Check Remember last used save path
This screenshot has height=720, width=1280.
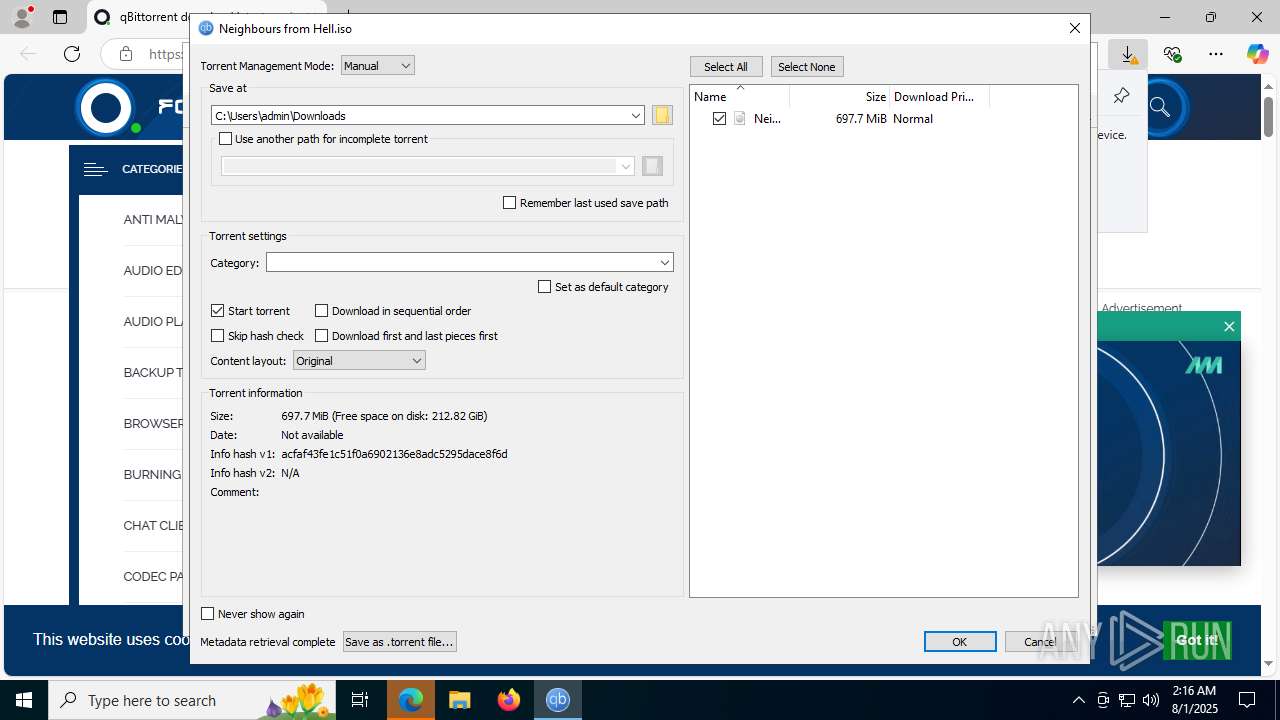509,202
